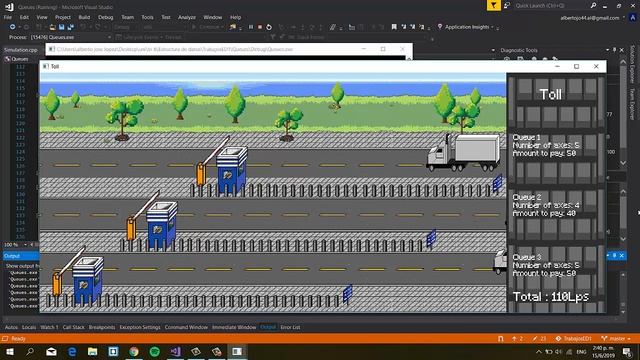Viewport: 640px width, 360px height.
Task: Click the unpublished commits count in status bar
Action: pos(518,339)
